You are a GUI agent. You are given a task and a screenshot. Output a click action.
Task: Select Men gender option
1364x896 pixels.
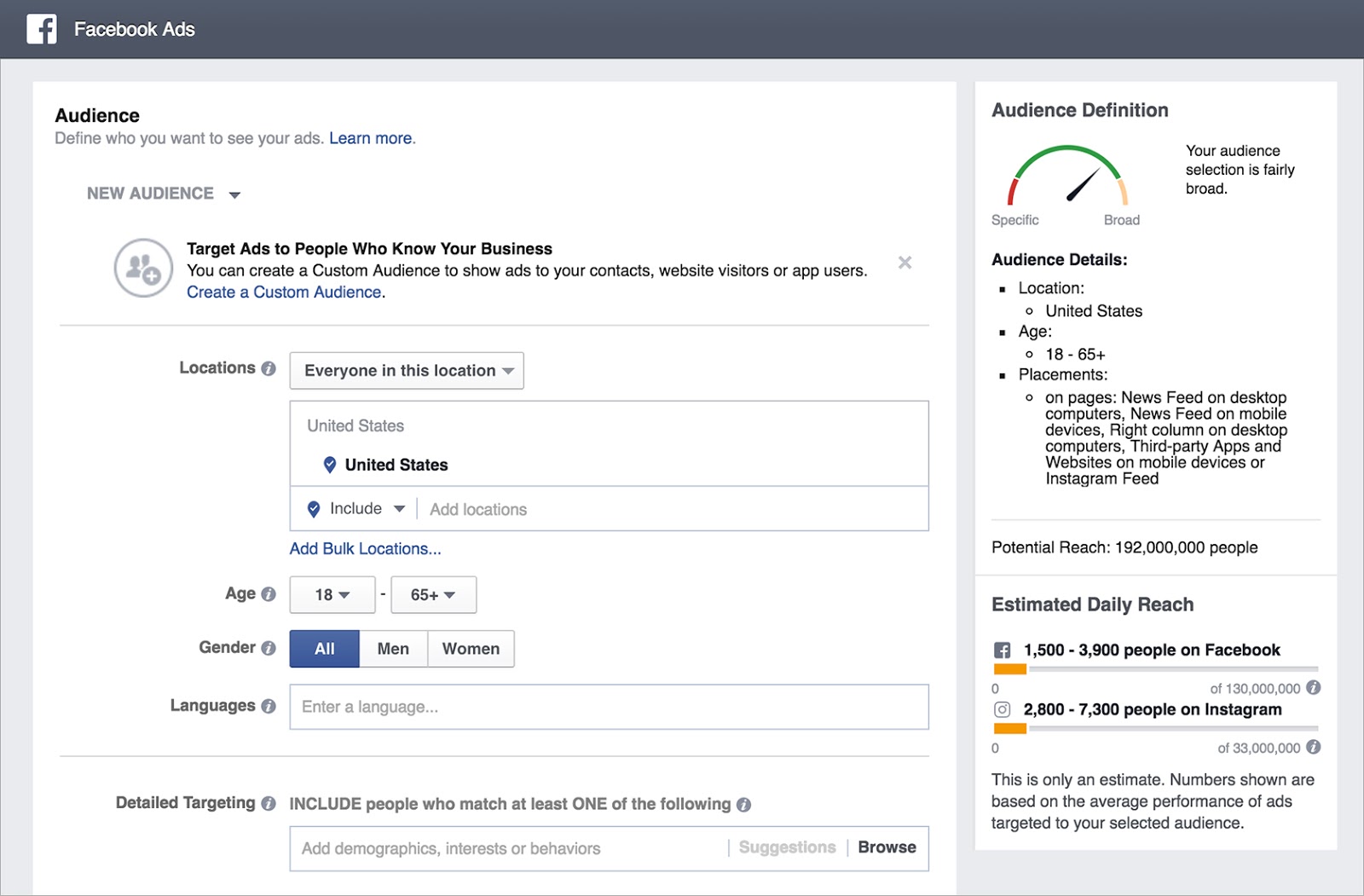(393, 649)
